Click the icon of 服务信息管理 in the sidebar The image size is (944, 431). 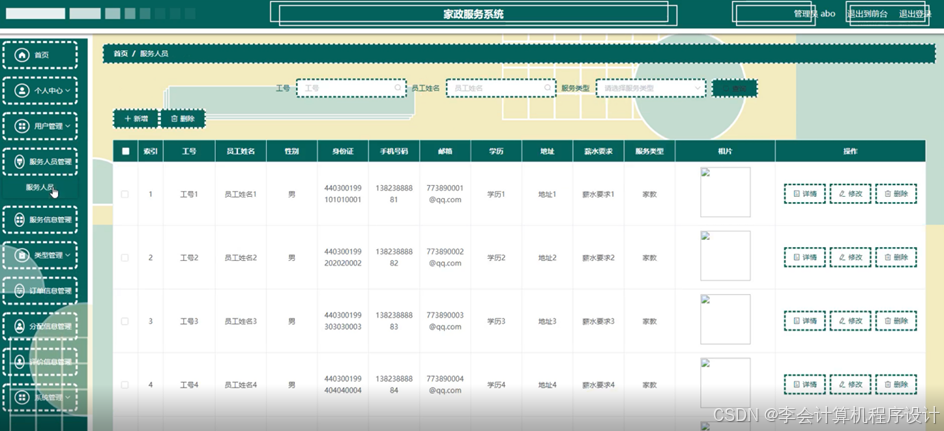(x=19, y=220)
